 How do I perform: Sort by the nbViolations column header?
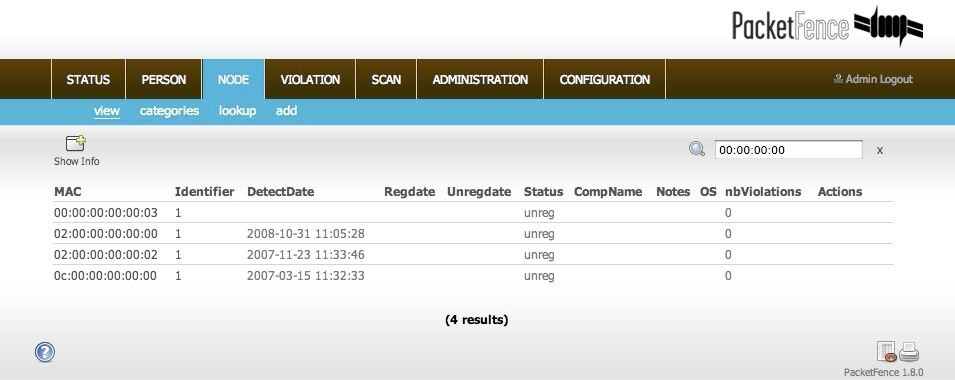763,192
